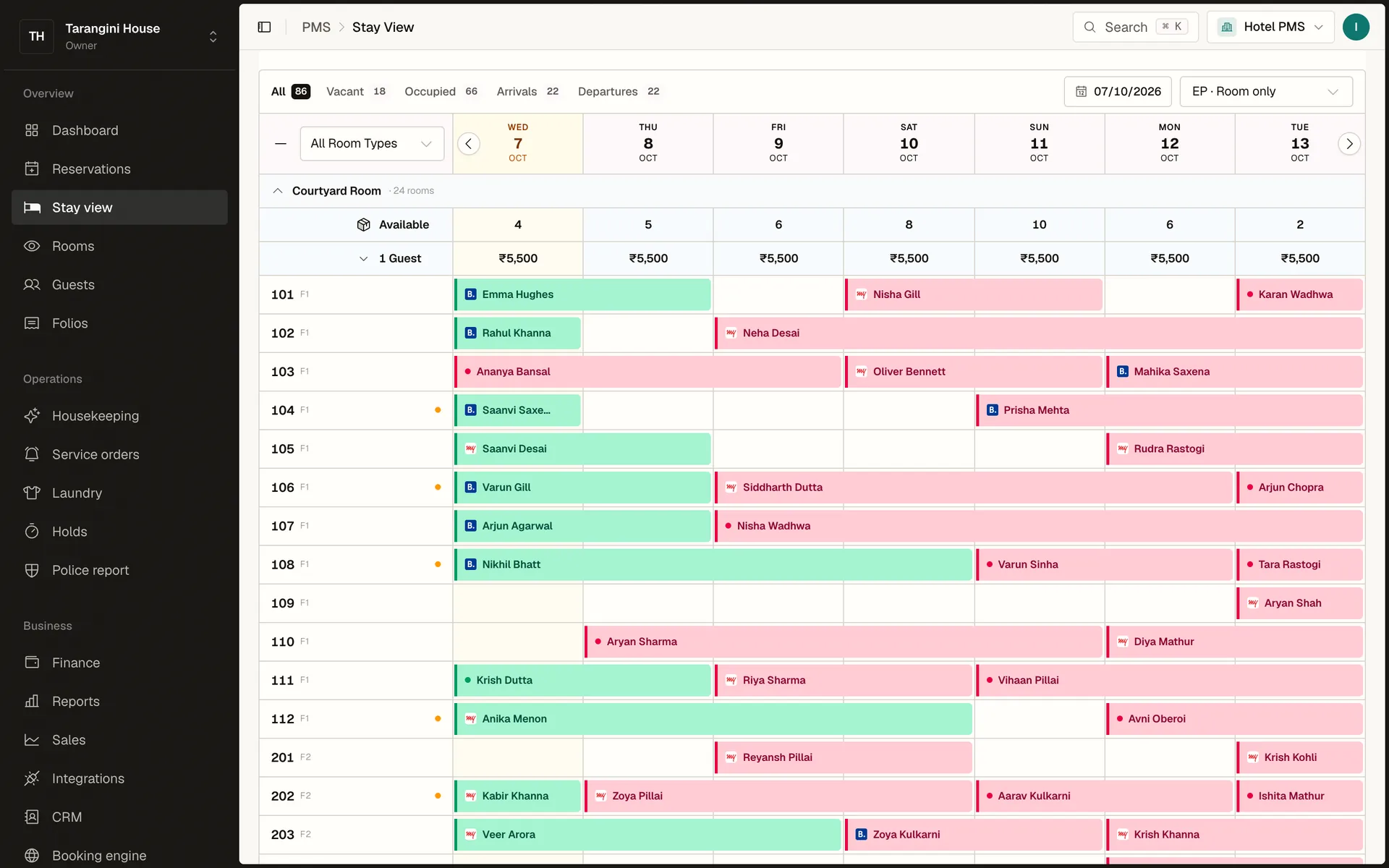Collapse the Courtyard Room group
This screenshot has height=868, width=1389.
coord(278,191)
